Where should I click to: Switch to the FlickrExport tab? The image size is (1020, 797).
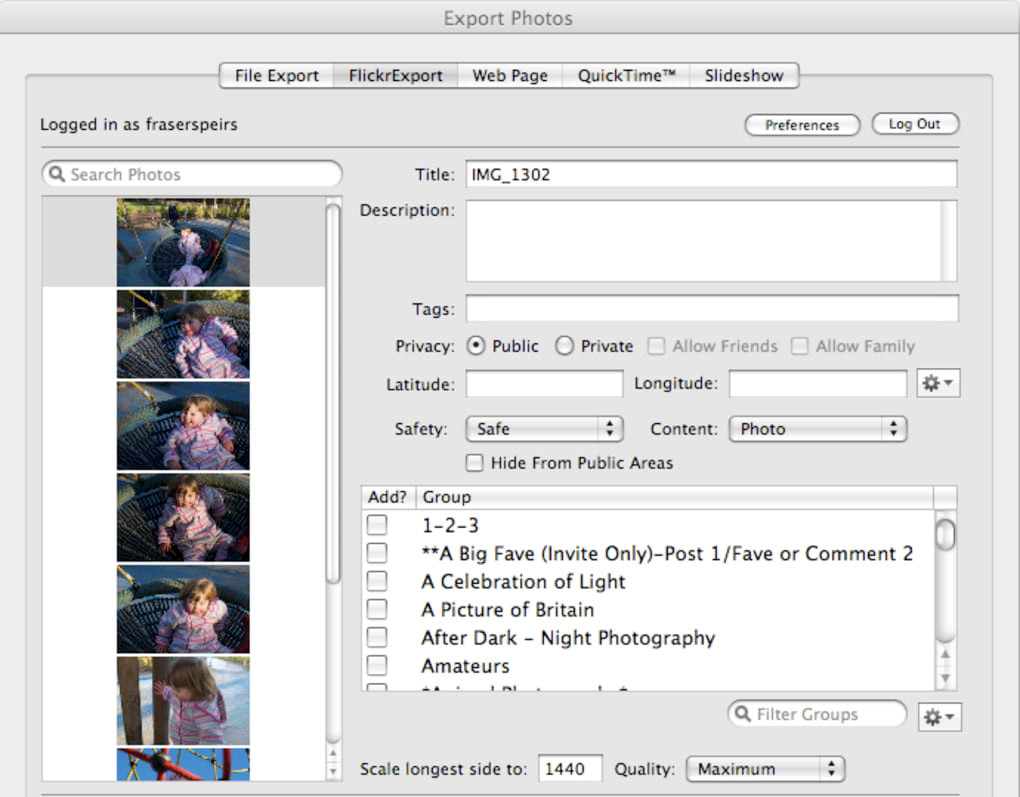[396, 75]
